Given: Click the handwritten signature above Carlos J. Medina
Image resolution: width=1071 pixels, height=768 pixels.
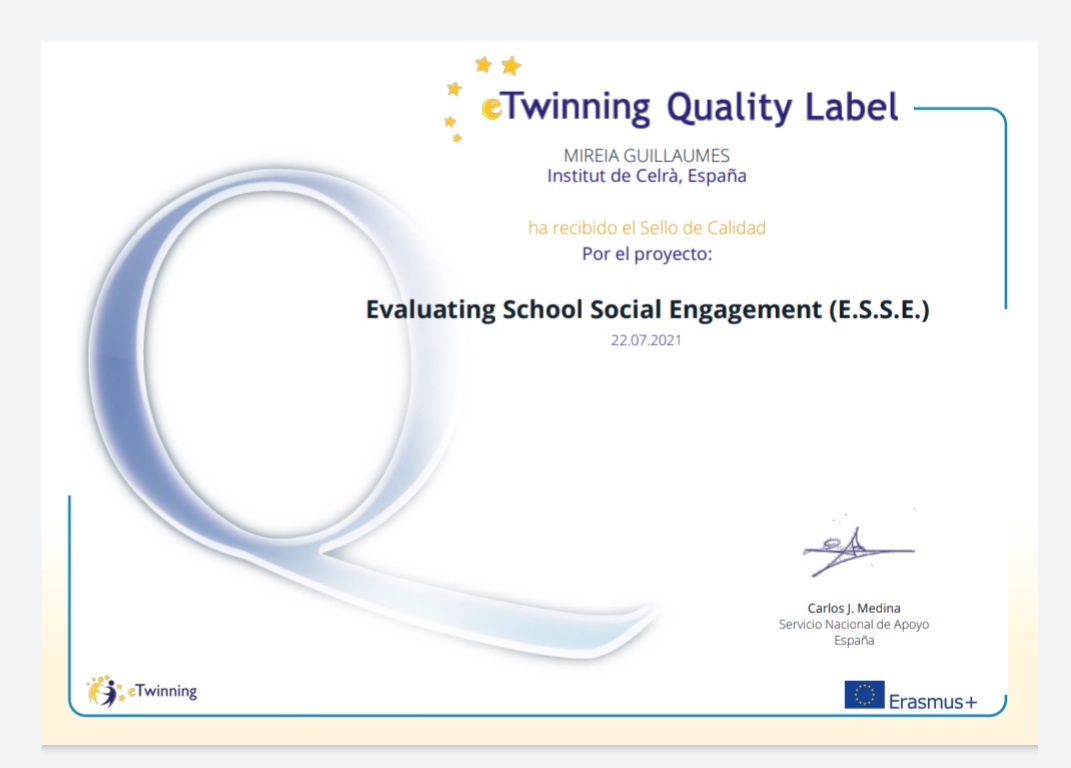Looking at the screenshot, I should [858, 551].
